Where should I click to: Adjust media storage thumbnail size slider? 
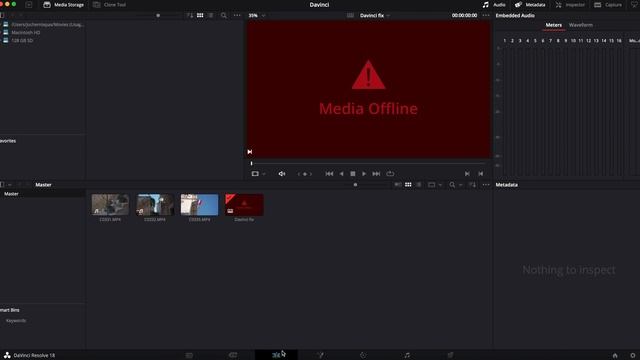click(158, 16)
